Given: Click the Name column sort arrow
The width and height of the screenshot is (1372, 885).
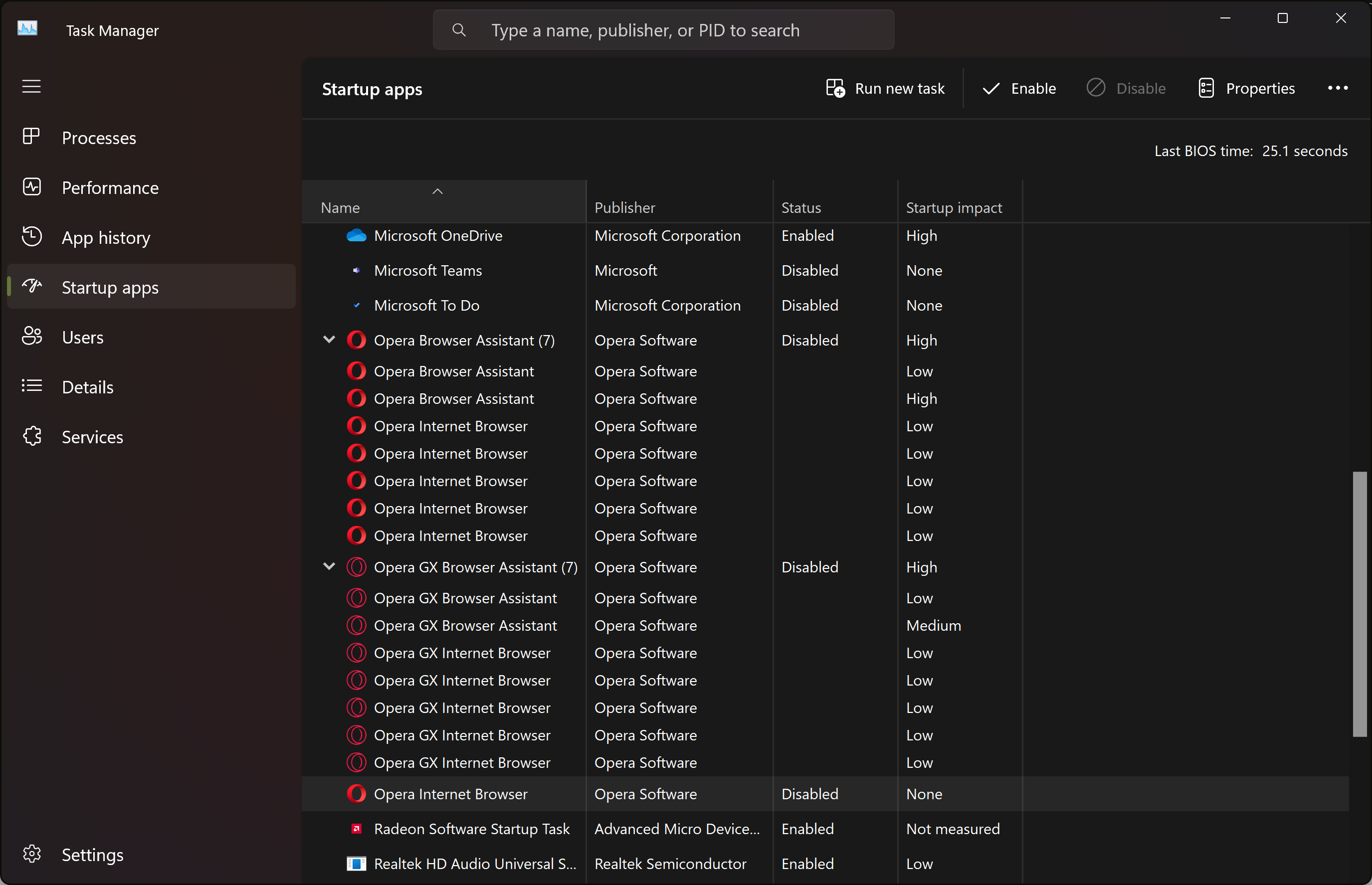Looking at the screenshot, I should [x=437, y=191].
